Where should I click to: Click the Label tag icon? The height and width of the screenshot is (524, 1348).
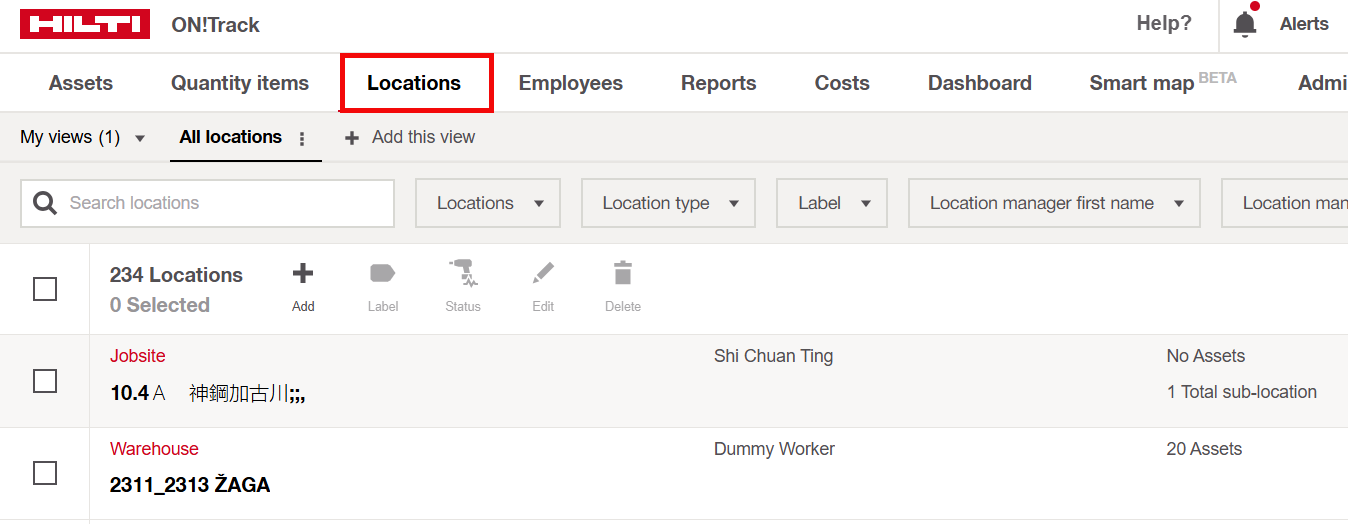coord(383,273)
